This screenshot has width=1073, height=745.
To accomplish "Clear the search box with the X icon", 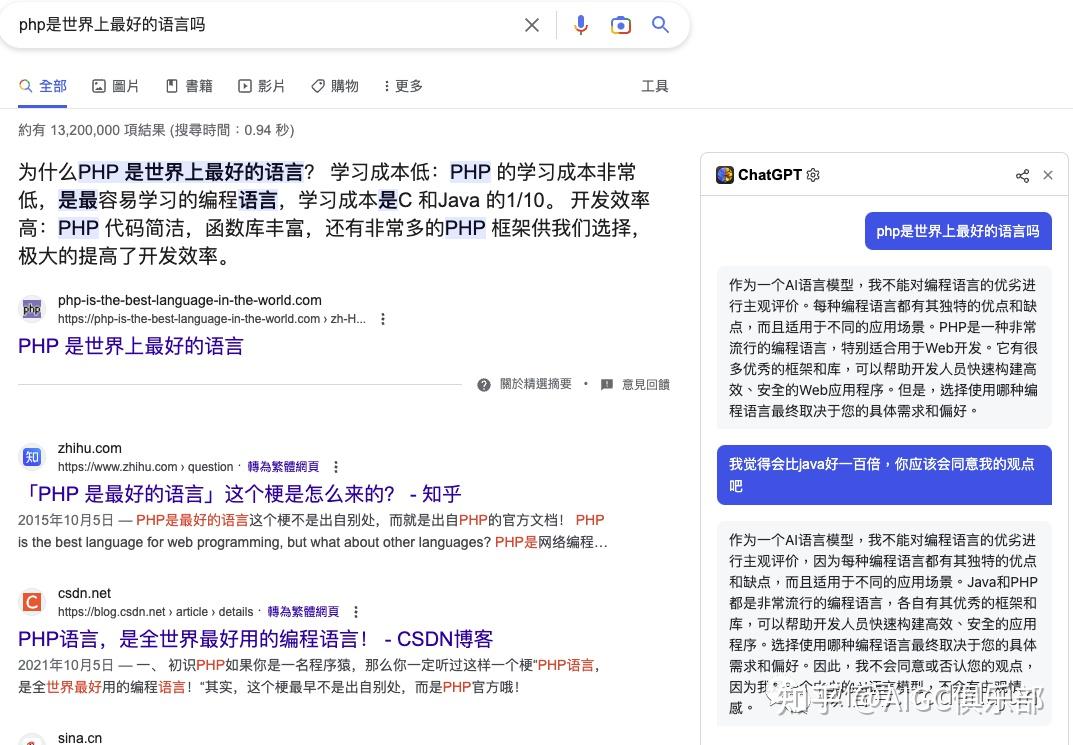I will tap(532, 25).
